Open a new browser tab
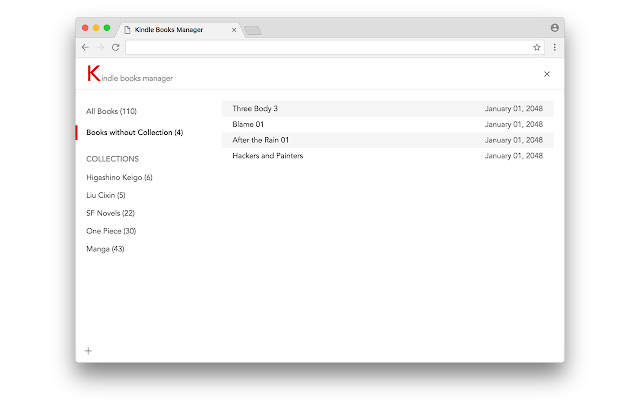 click(x=253, y=30)
